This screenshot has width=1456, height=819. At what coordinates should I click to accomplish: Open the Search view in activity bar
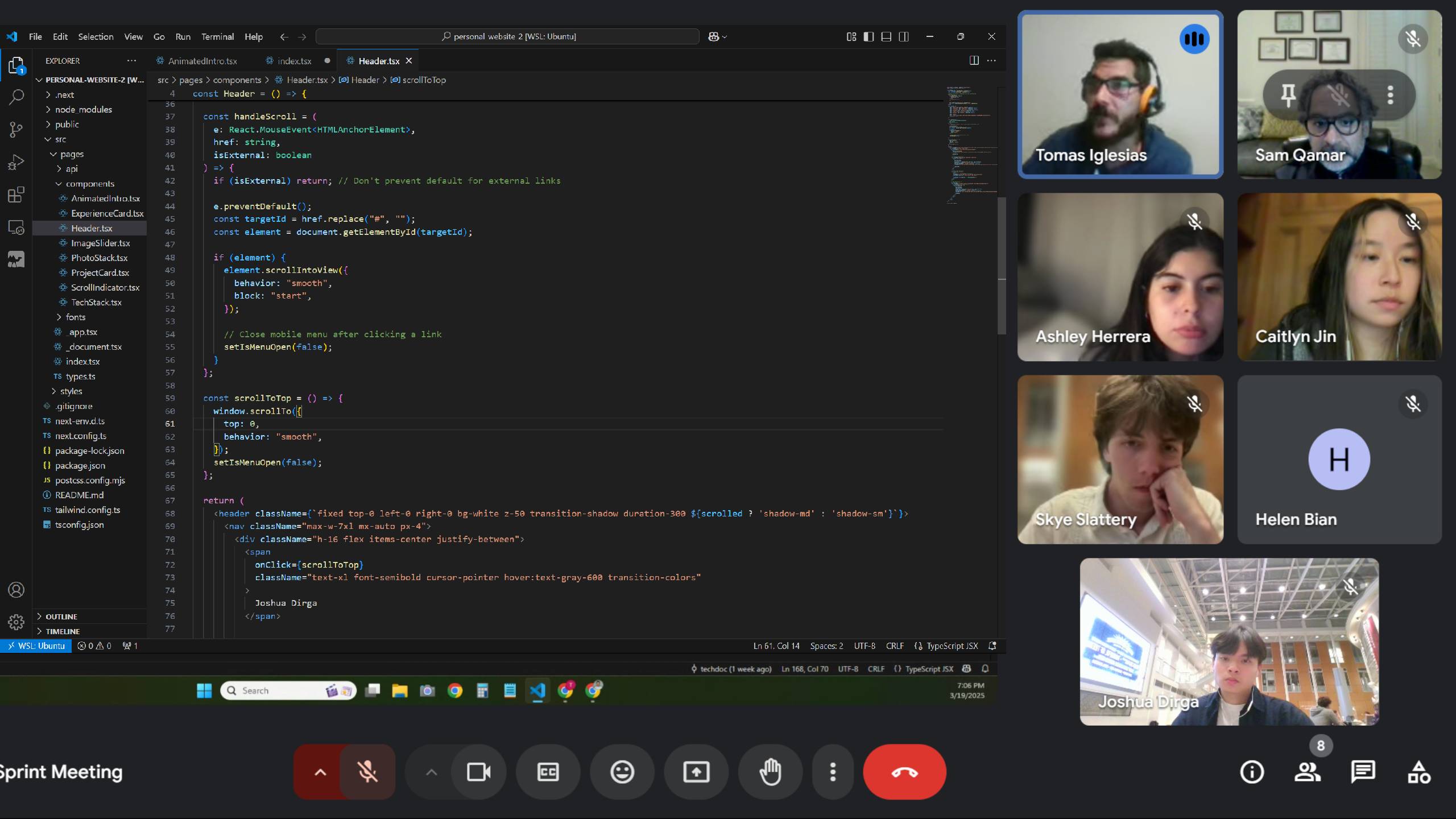pyautogui.click(x=16, y=97)
